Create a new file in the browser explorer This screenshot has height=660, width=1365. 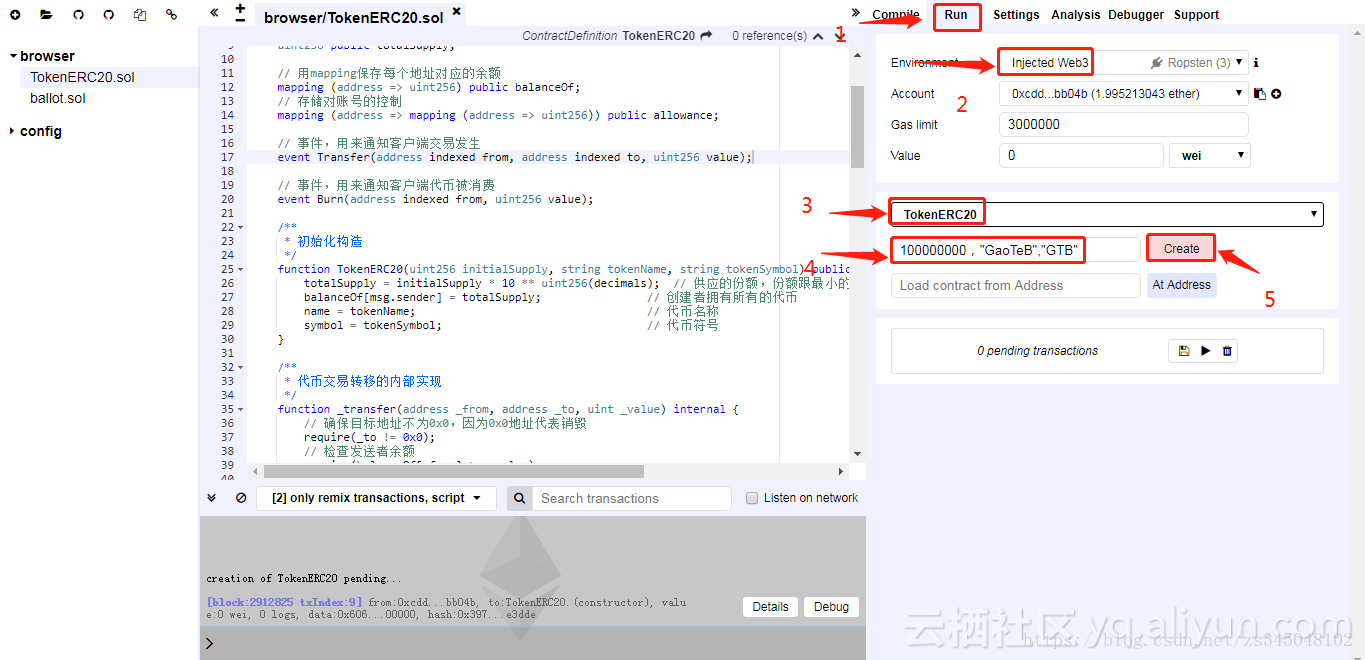15,15
